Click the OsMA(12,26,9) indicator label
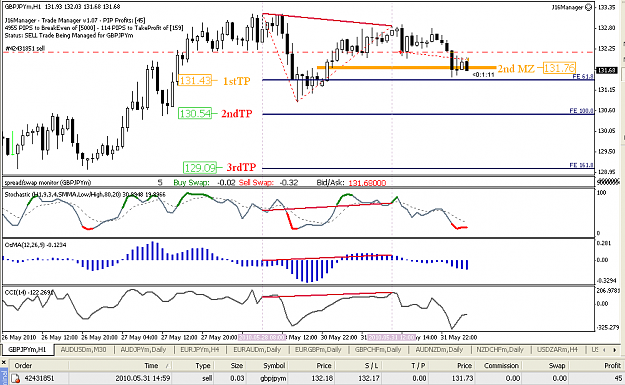The image size is (625, 385). (x=35, y=245)
